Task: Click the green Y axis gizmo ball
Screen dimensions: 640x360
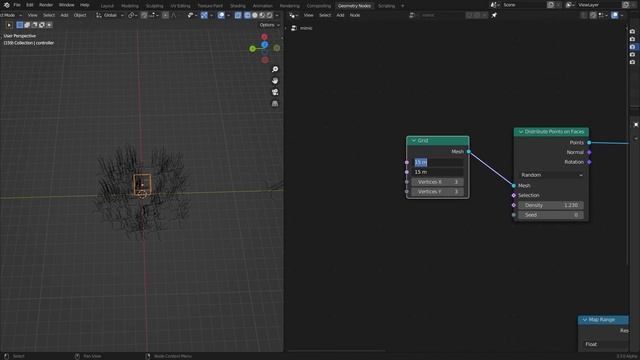Action: coord(253,49)
